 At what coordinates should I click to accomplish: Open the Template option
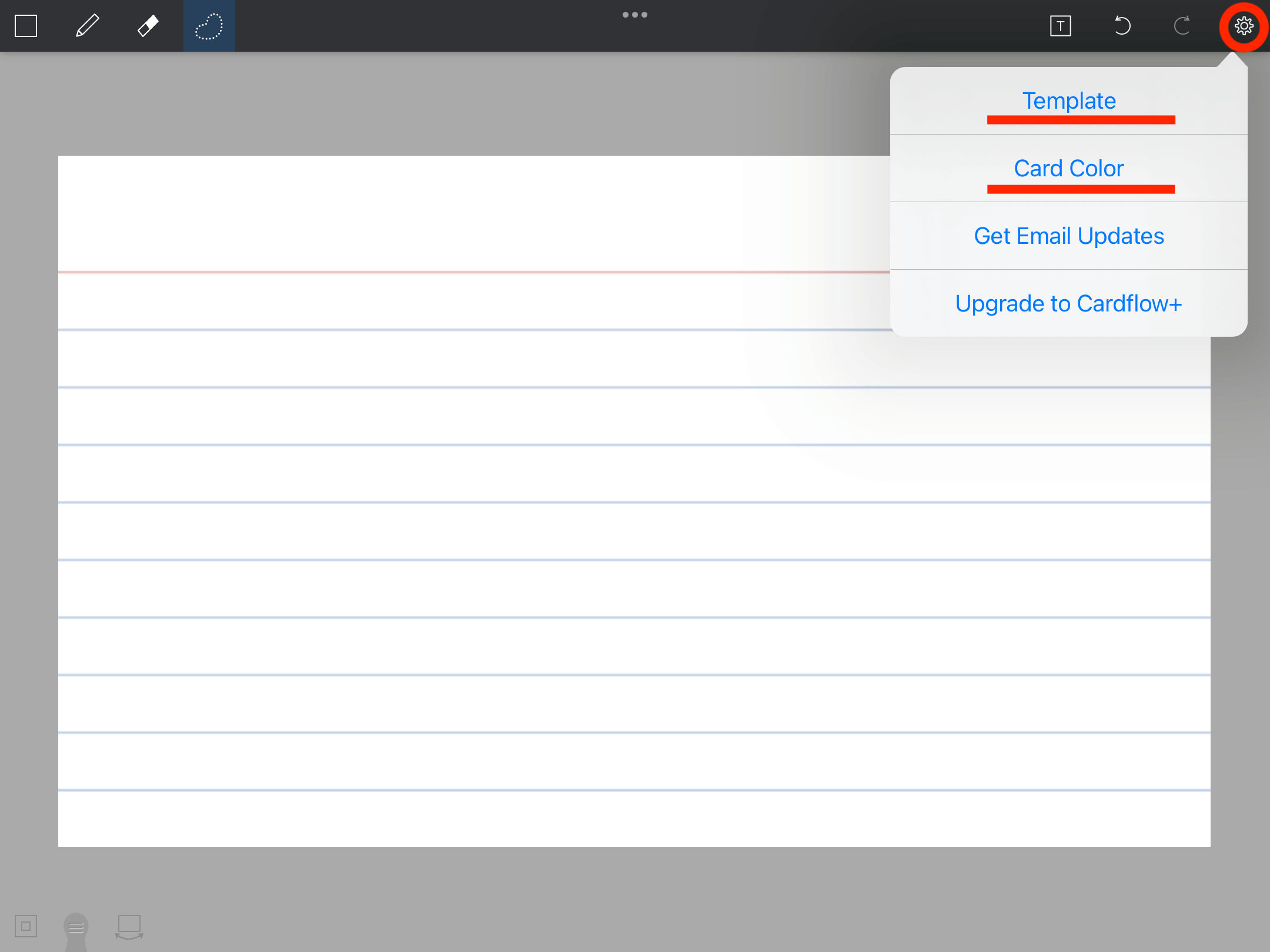point(1068,101)
